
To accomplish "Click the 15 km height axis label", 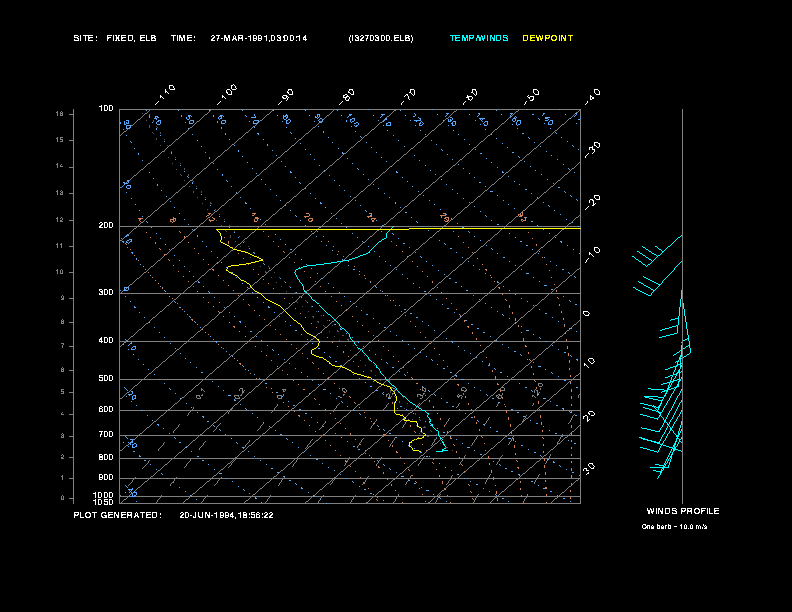I will tap(60, 140).
